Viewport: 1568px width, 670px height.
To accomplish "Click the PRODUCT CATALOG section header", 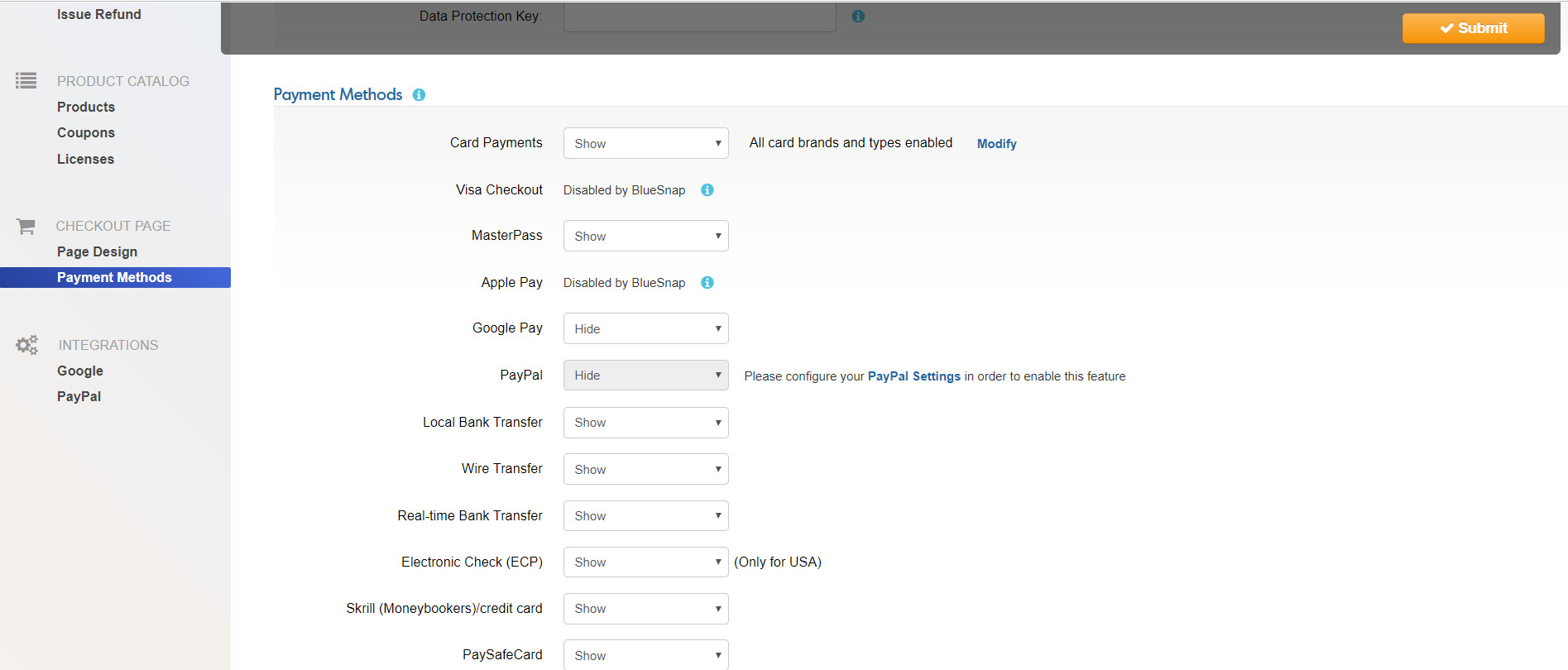I will click(x=123, y=81).
